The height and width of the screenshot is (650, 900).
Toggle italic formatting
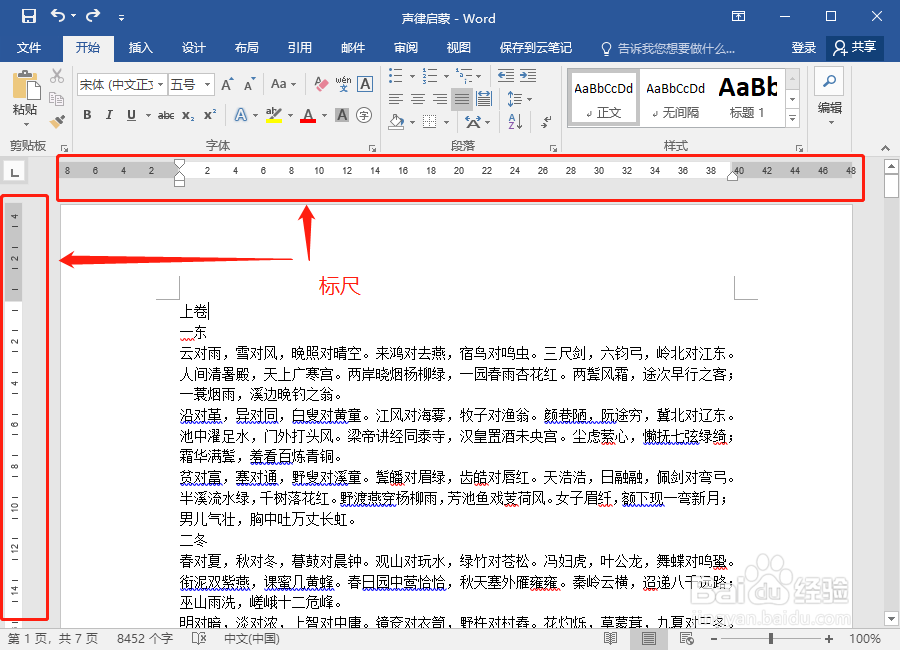tap(109, 115)
